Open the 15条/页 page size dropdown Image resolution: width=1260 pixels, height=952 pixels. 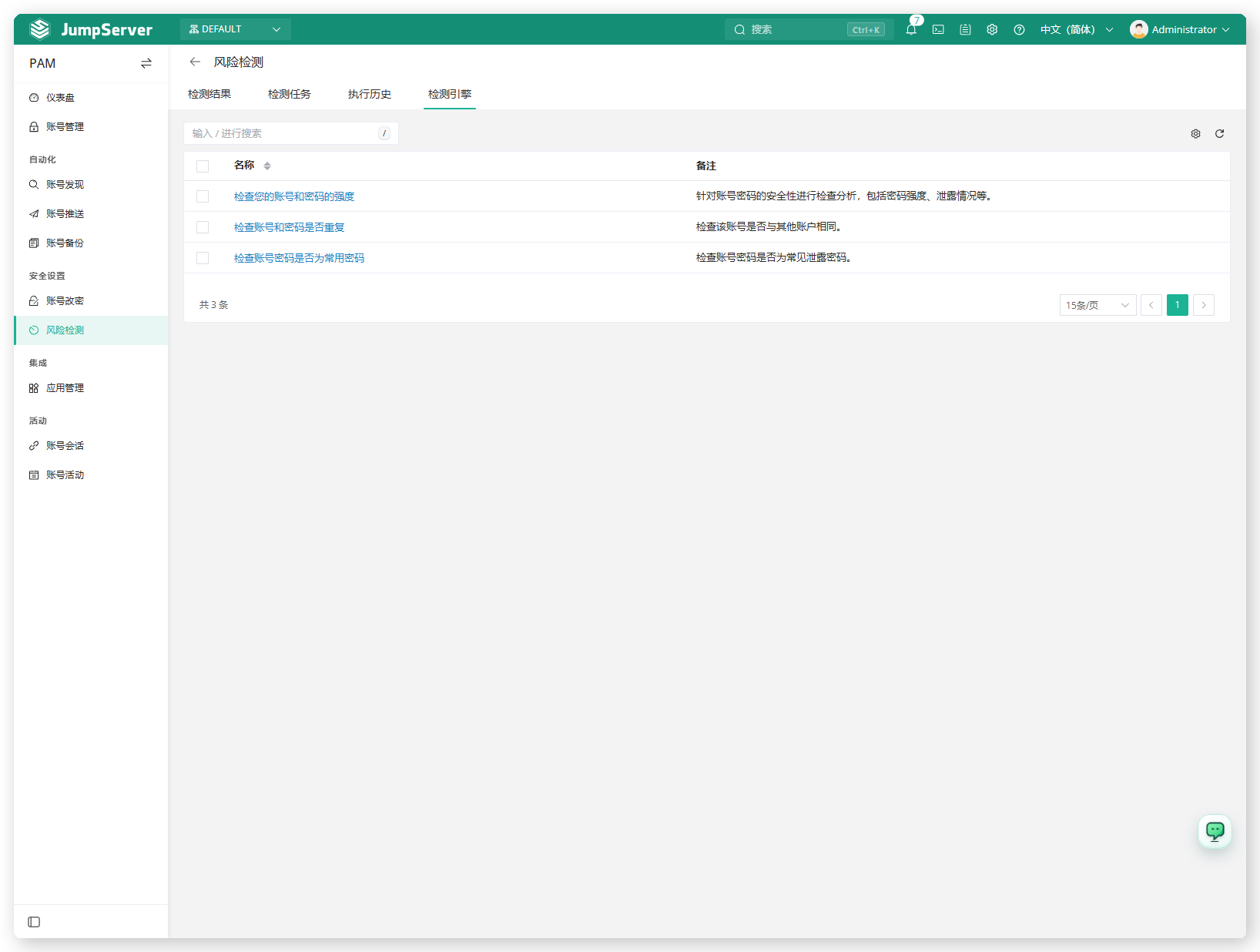click(x=1097, y=305)
